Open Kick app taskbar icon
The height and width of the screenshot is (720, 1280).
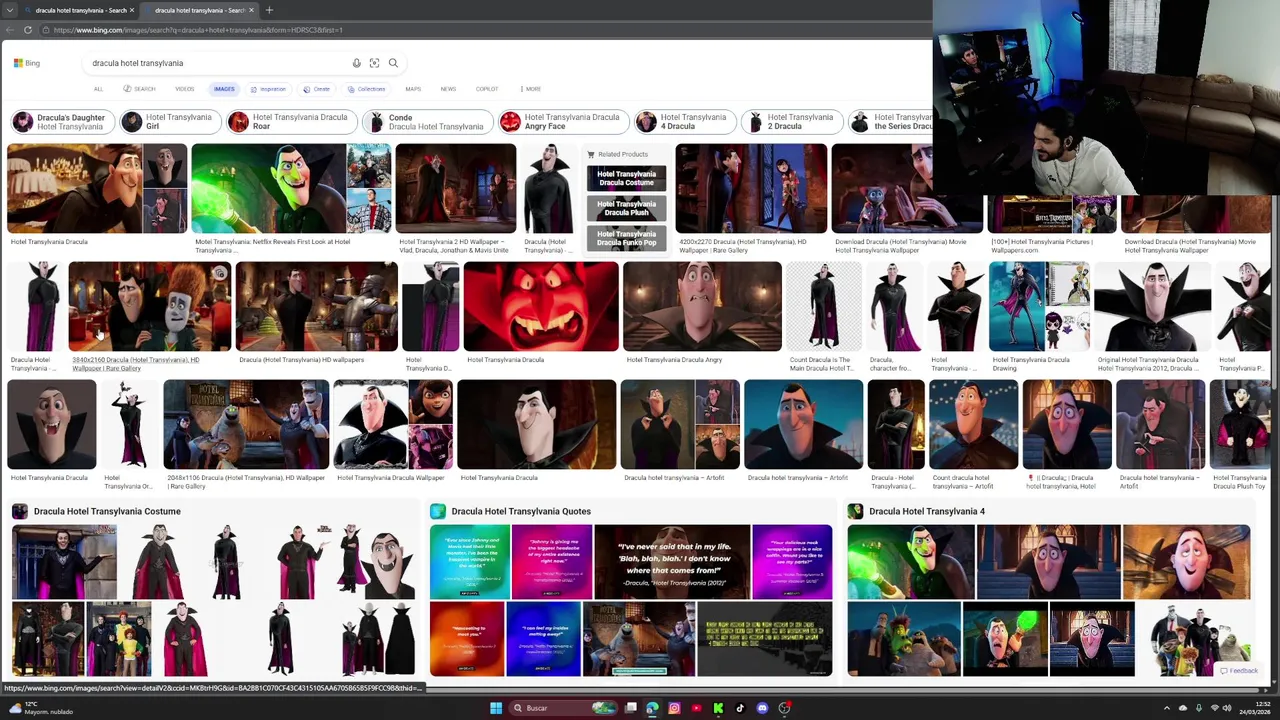click(x=718, y=708)
